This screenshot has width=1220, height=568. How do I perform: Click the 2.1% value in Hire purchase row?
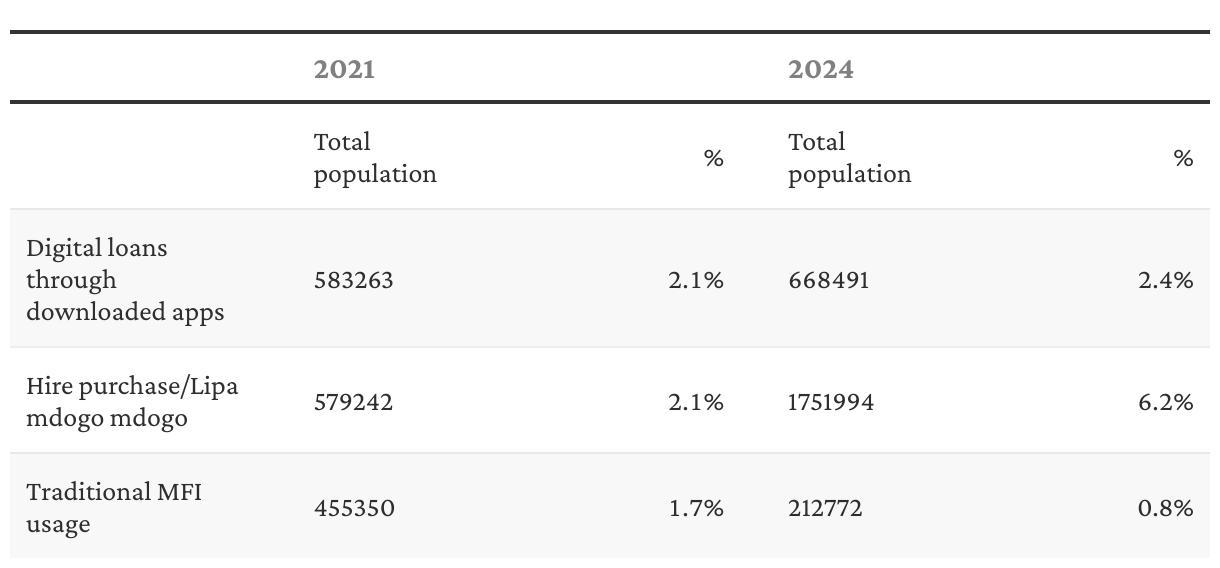[x=695, y=402]
